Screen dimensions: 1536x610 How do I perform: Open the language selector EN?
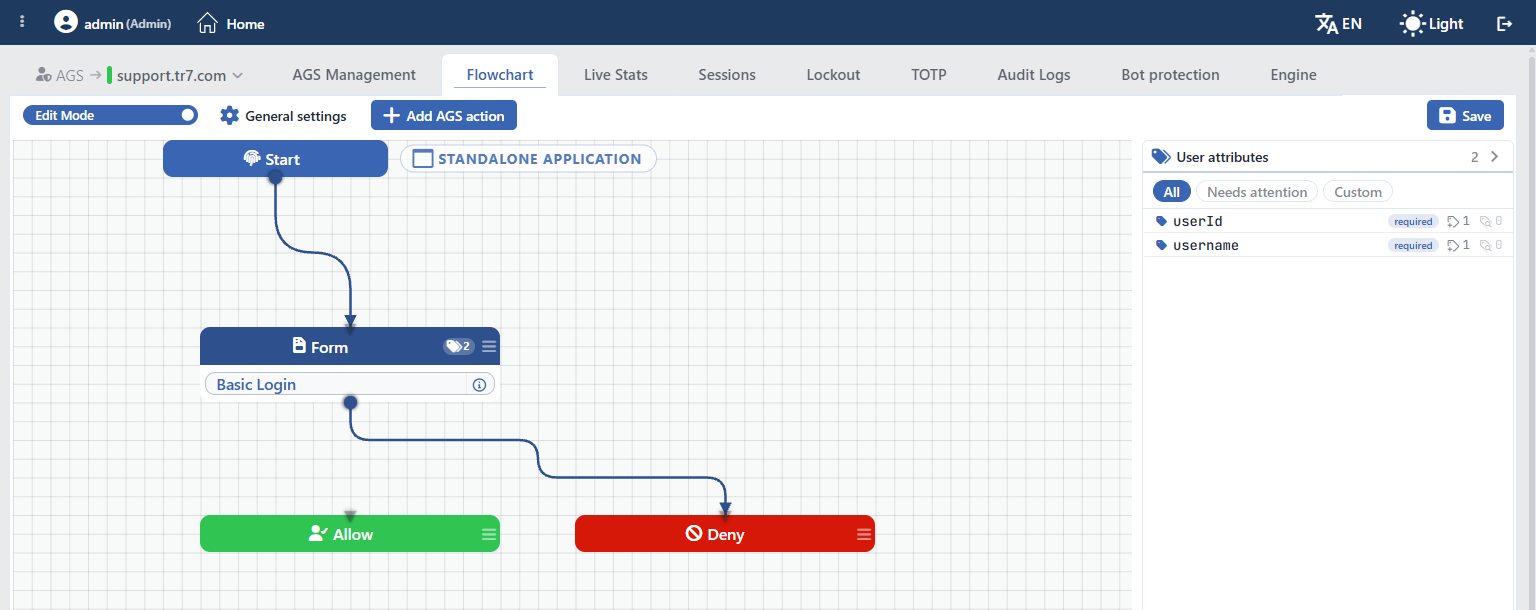[1338, 23]
